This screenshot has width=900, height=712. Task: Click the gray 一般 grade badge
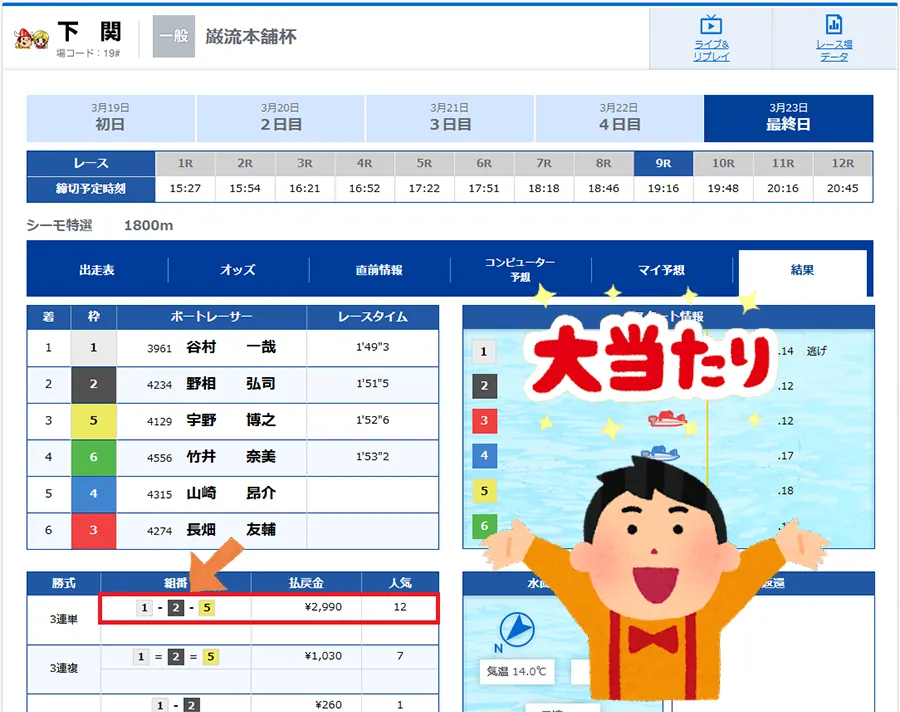(x=173, y=37)
